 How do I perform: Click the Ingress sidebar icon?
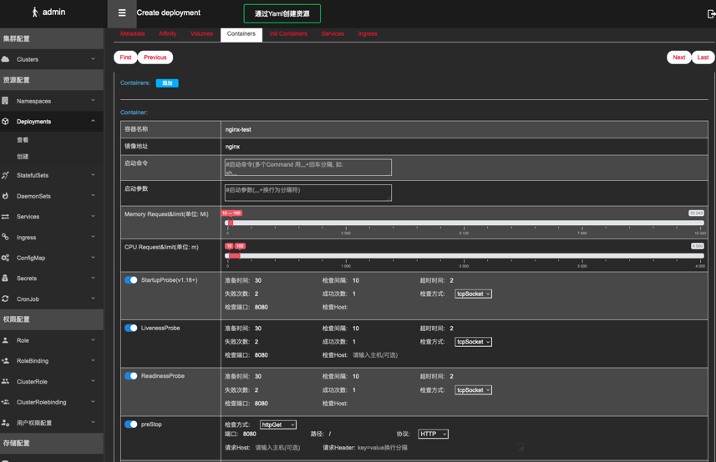(x=5, y=237)
